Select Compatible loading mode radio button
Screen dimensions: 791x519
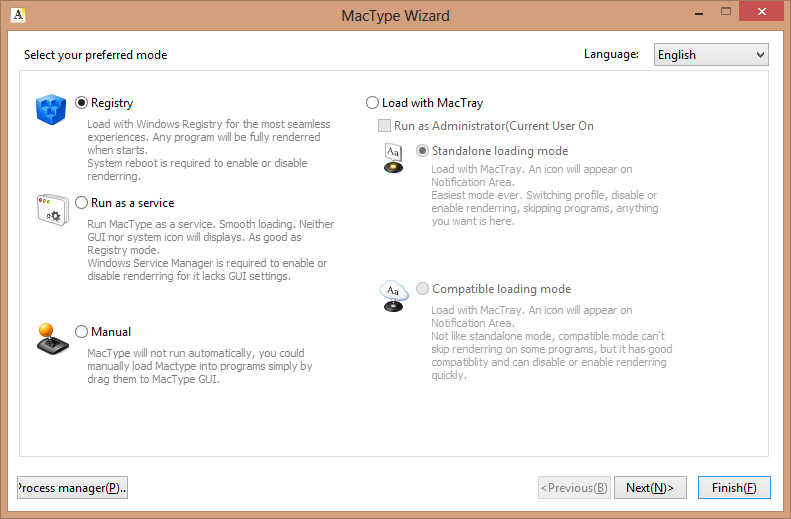[x=422, y=289]
